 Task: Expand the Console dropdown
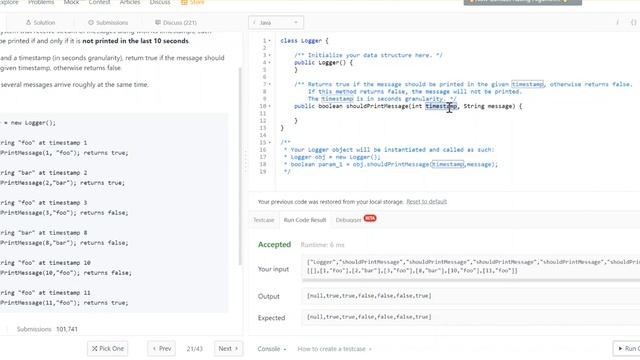(271, 349)
